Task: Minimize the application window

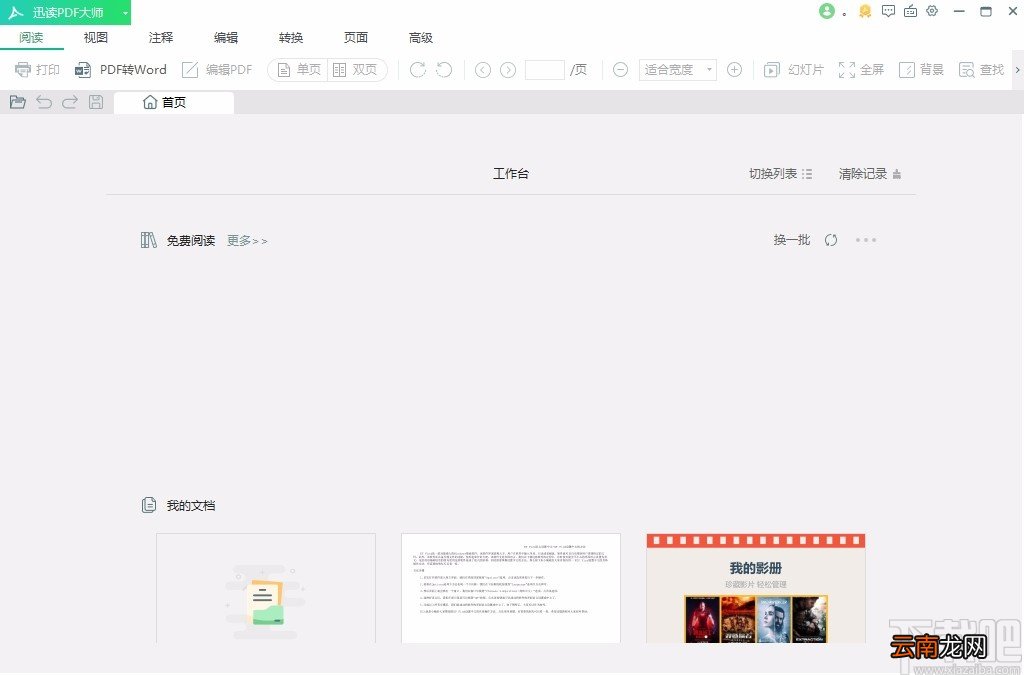Action: point(959,11)
